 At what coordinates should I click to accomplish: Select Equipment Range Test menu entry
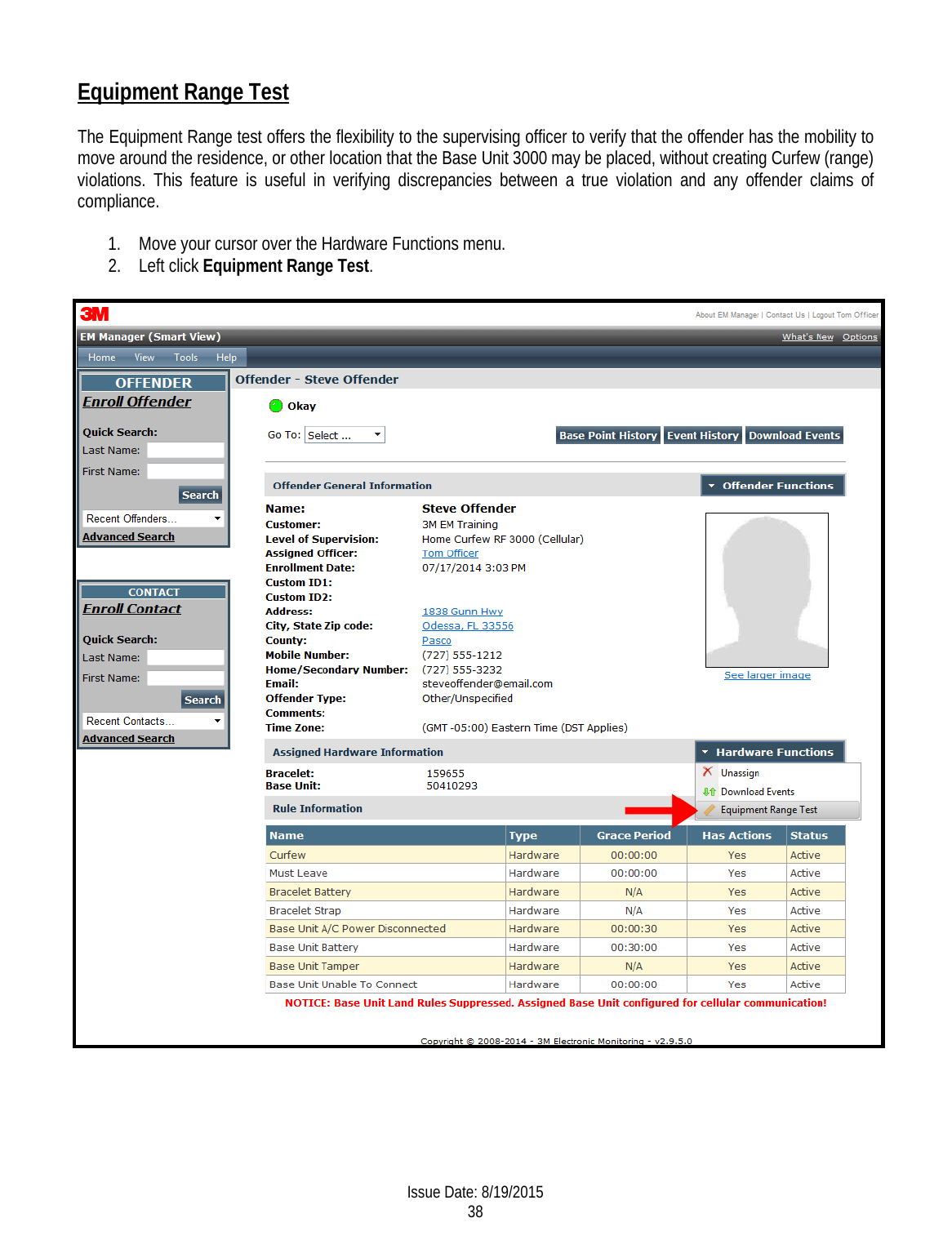777,810
